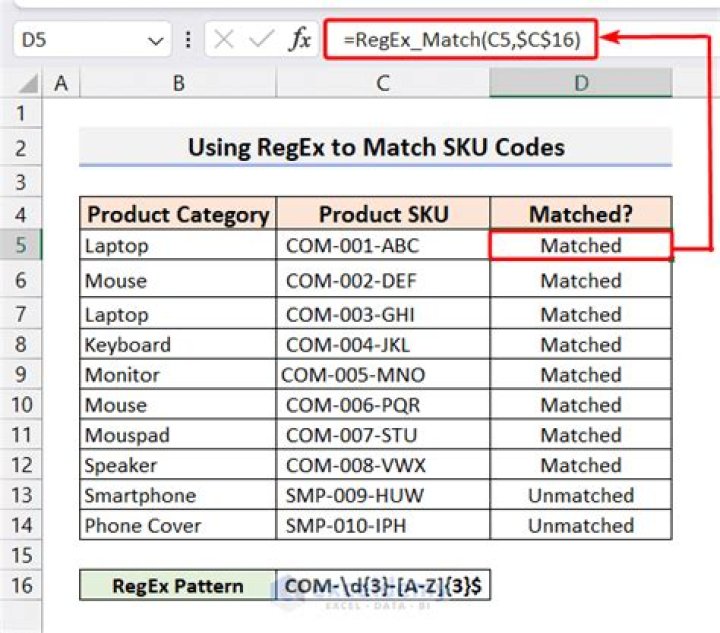This screenshot has height=633, width=720.
Task: Cancel formula entry with the X icon
Action: pyautogui.click(x=224, y=39)
